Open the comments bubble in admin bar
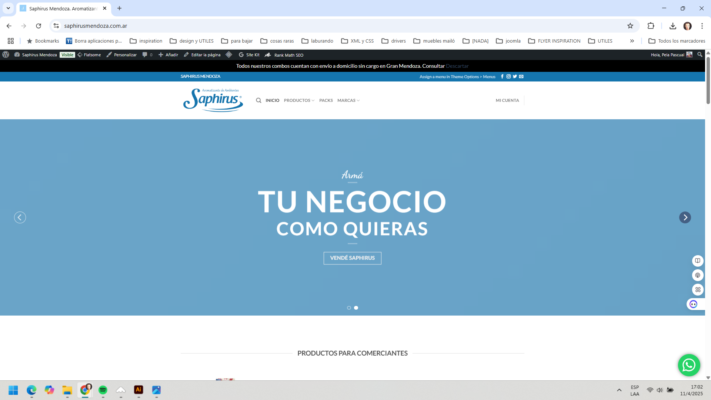711x400 pixels. click(147, 55)
